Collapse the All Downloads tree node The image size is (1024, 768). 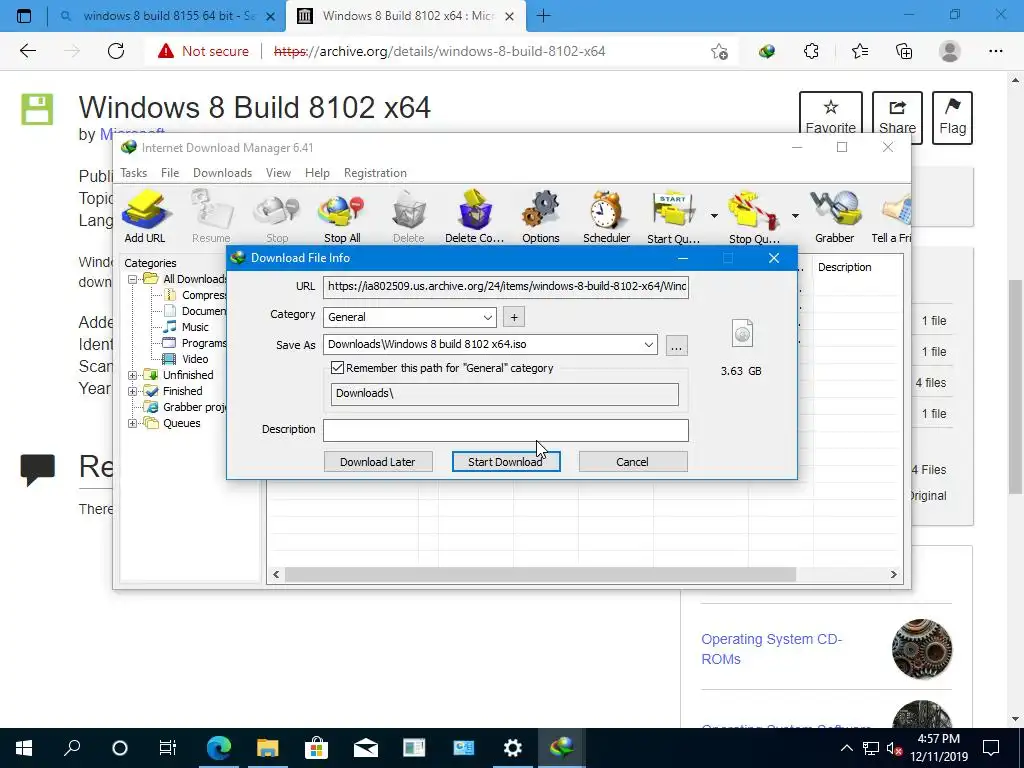pos(133,279)
